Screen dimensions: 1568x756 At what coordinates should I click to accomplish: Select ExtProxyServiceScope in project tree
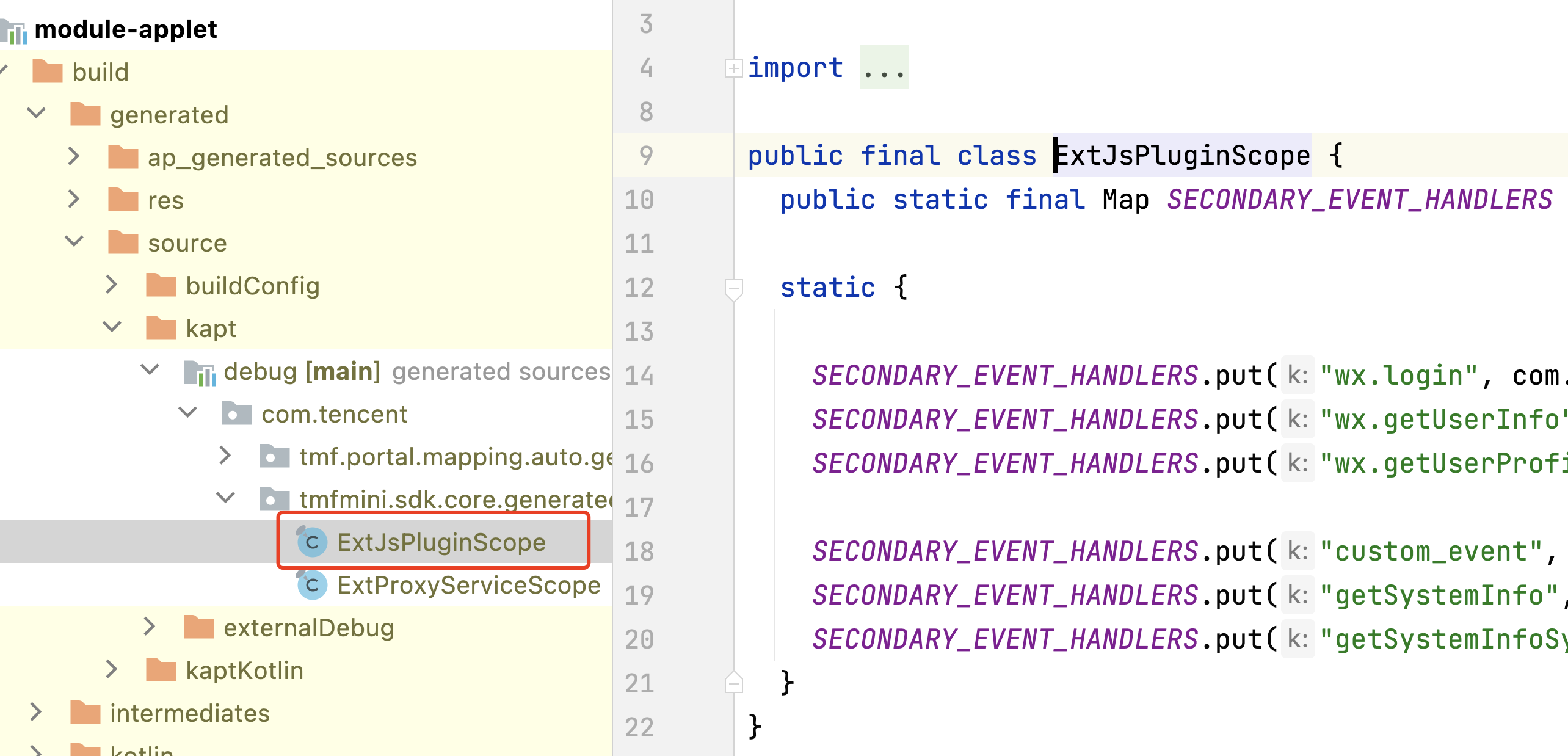(468, 585)
